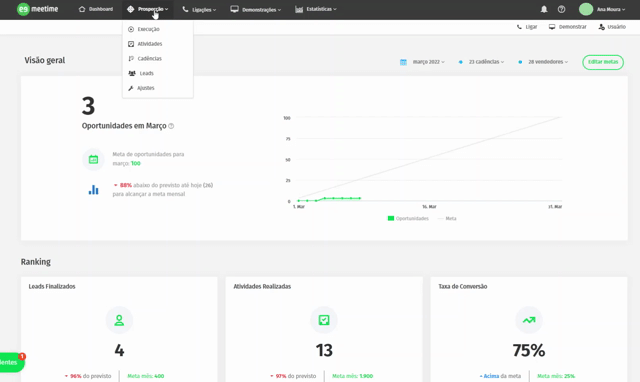Toggle Oportunidades series in chart legend
The height and width of the screenshot is (382, 640).
(x=408, y=218)
